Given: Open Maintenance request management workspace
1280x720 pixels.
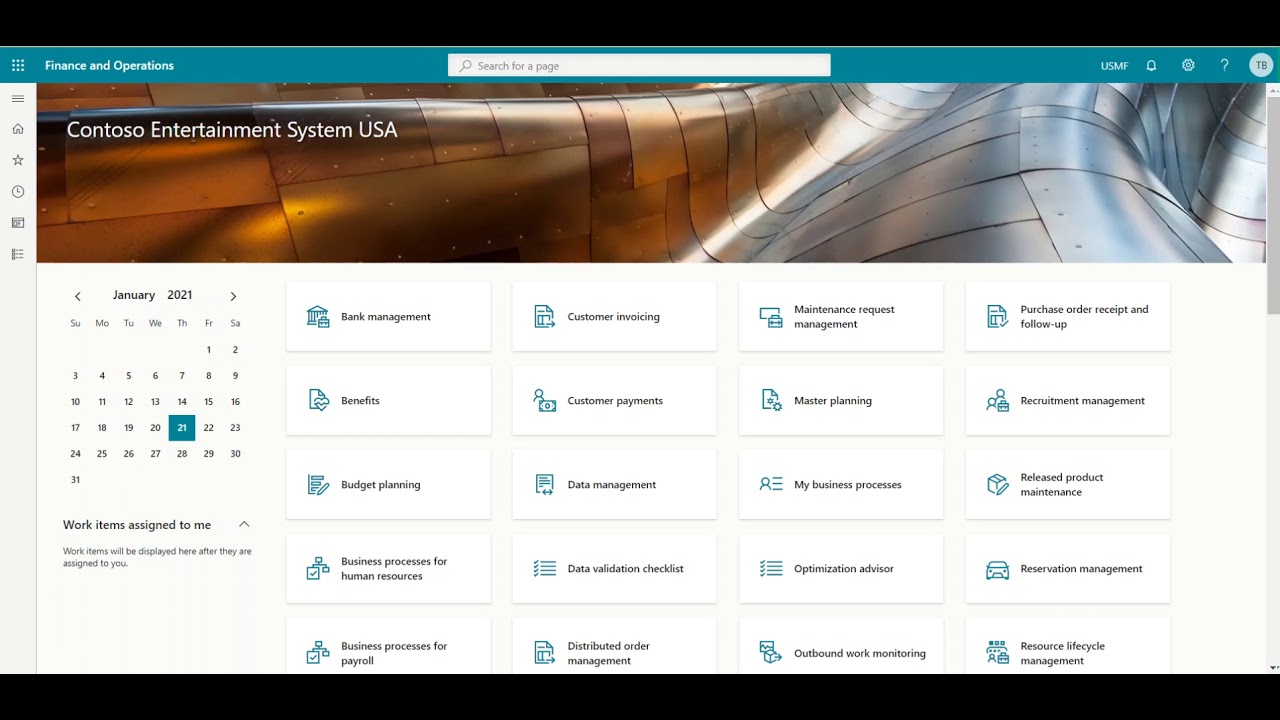Looking at the screenshot, I should [841, 317].
